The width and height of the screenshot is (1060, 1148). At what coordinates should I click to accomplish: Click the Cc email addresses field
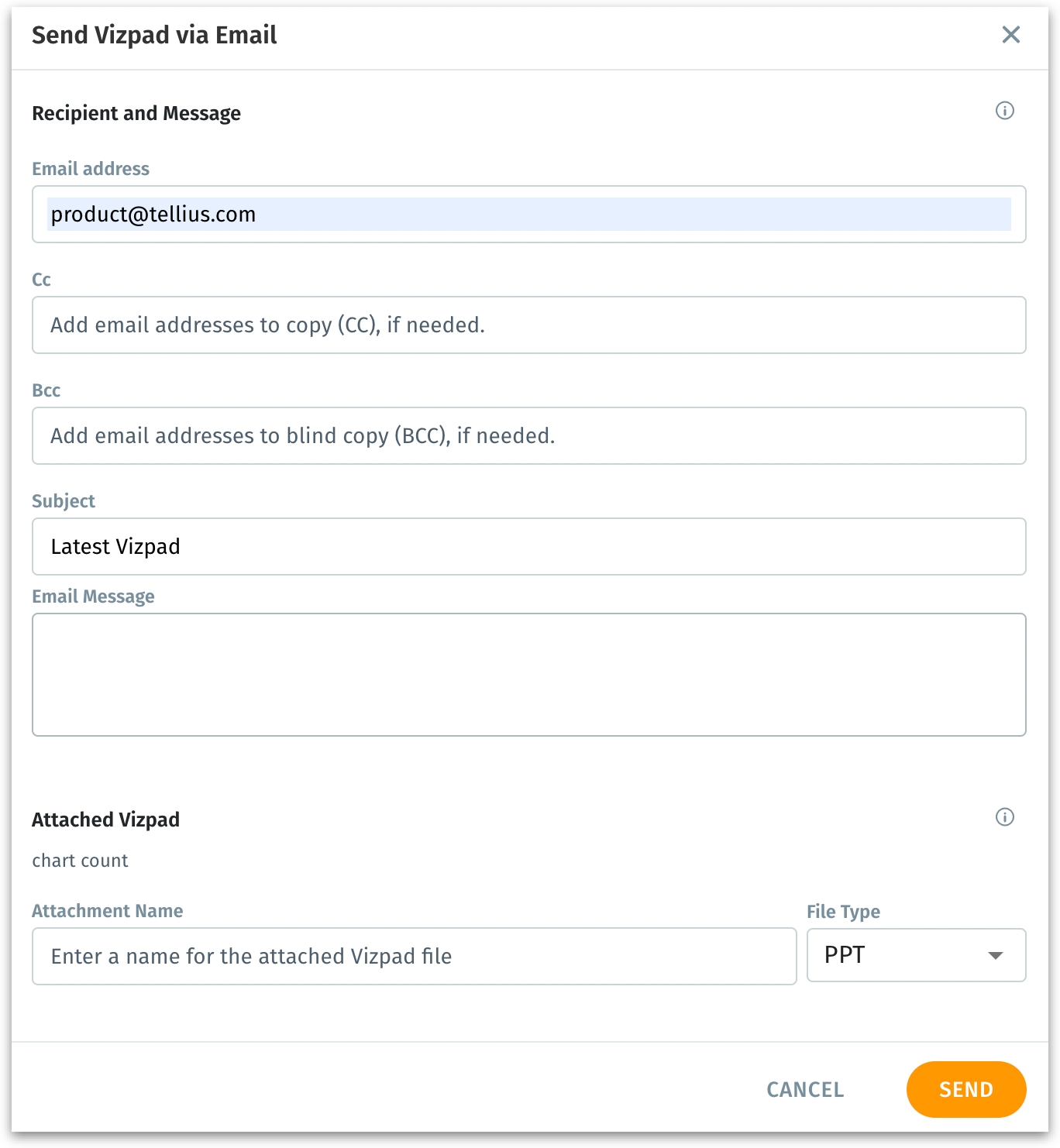click(528, 325)
